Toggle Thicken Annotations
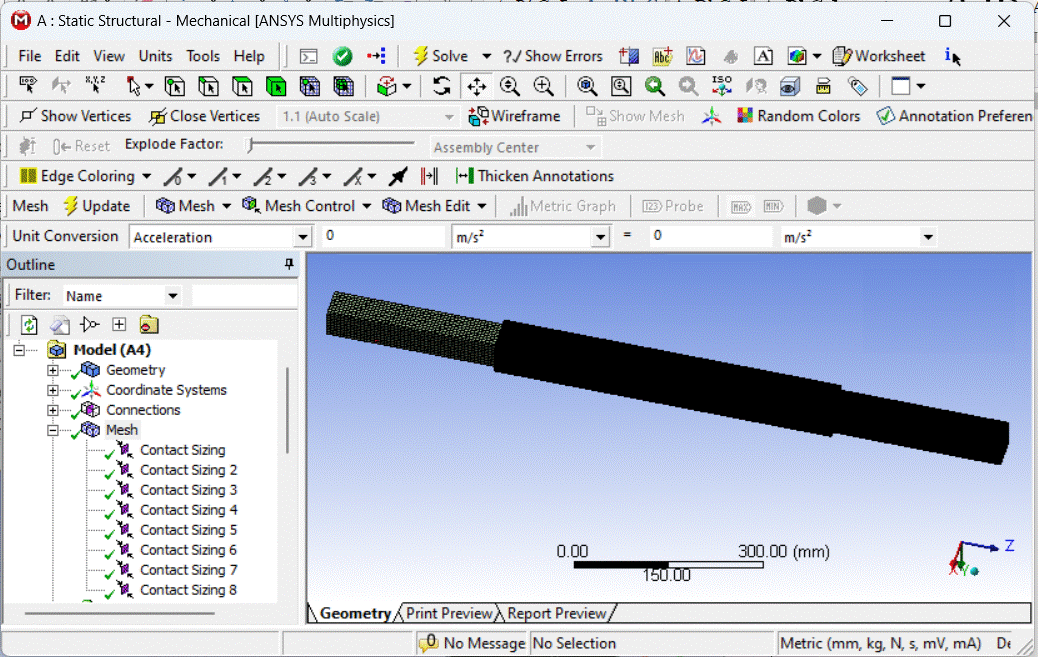Viewport: 1038px width, 657px height. [x=535, y=176]
